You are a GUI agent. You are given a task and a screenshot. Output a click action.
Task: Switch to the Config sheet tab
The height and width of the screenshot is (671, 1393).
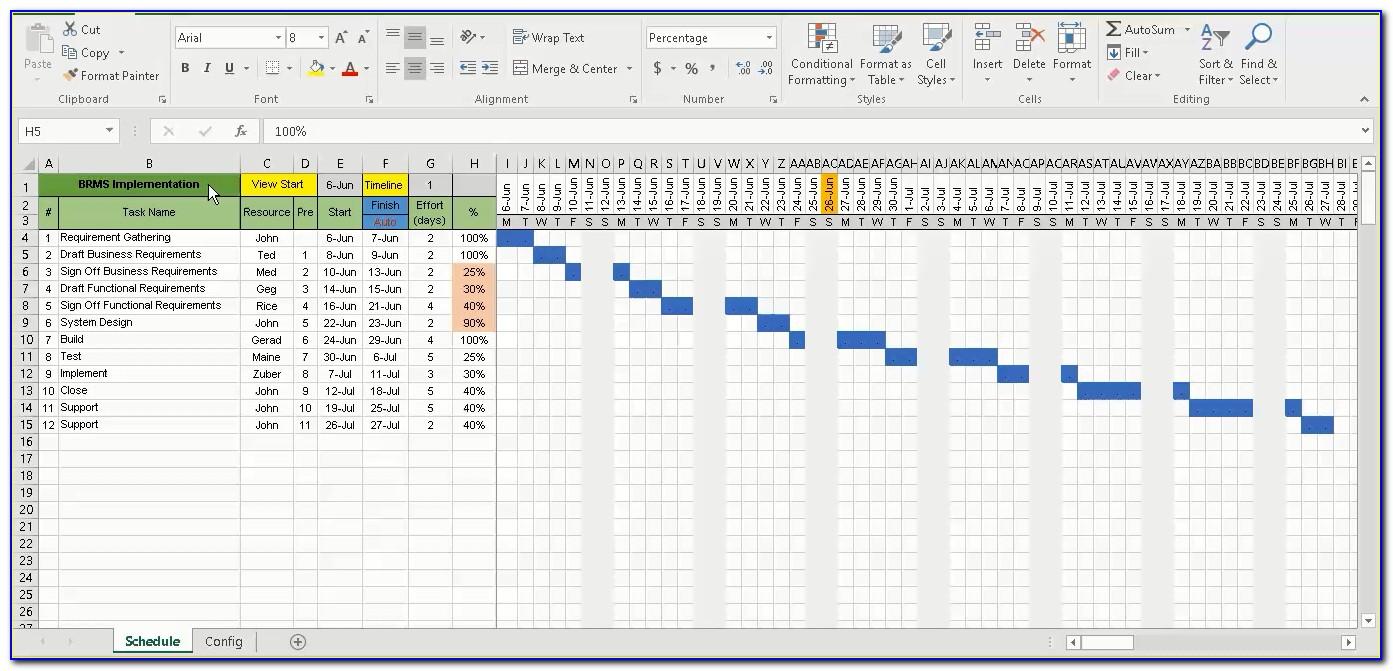coord(222,641)
